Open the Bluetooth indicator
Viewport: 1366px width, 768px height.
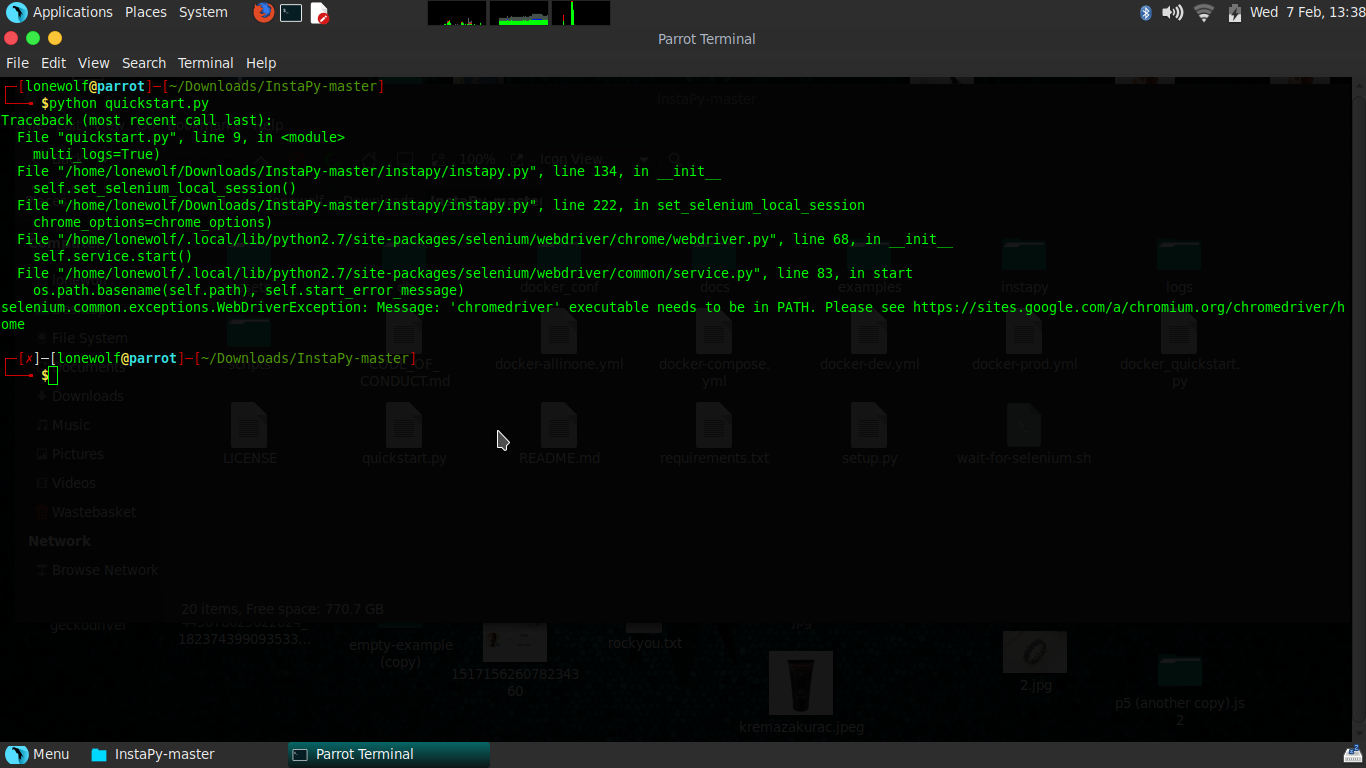pyautogui.click(x=1146, y=12)
